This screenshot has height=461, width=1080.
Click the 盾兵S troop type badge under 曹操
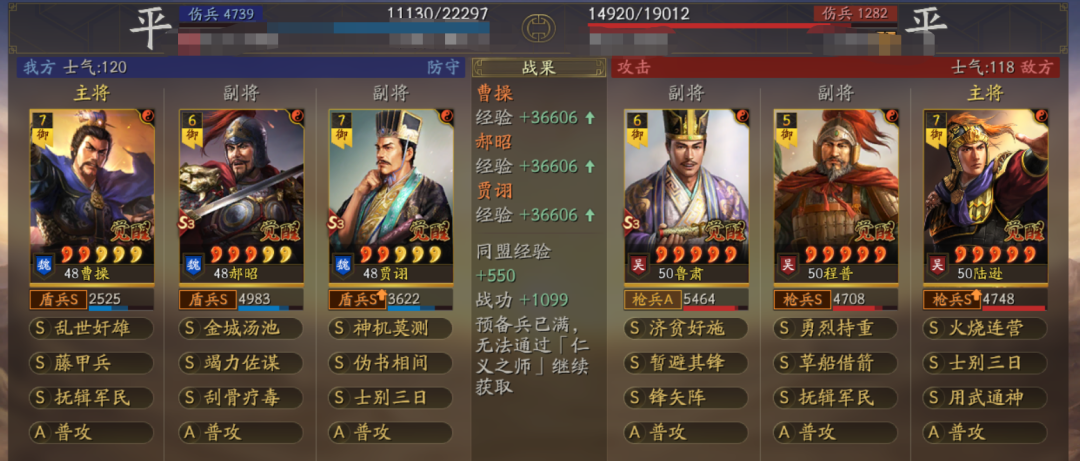click(58, 299)
